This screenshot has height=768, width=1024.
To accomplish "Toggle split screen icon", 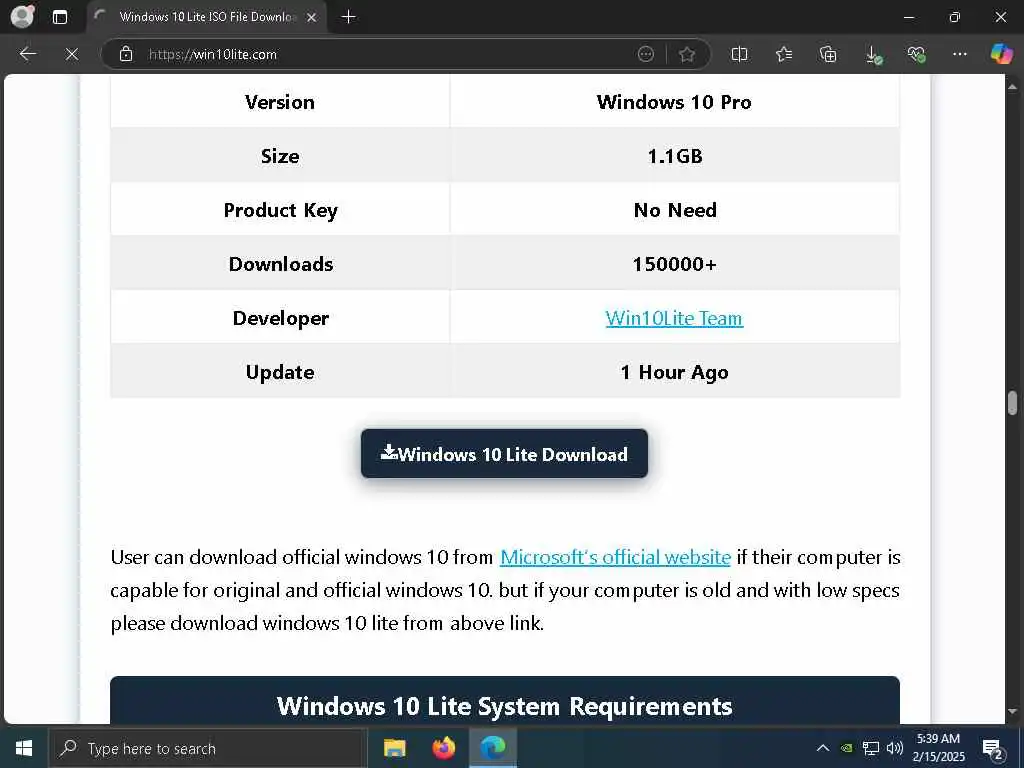I will coord(739,54).
